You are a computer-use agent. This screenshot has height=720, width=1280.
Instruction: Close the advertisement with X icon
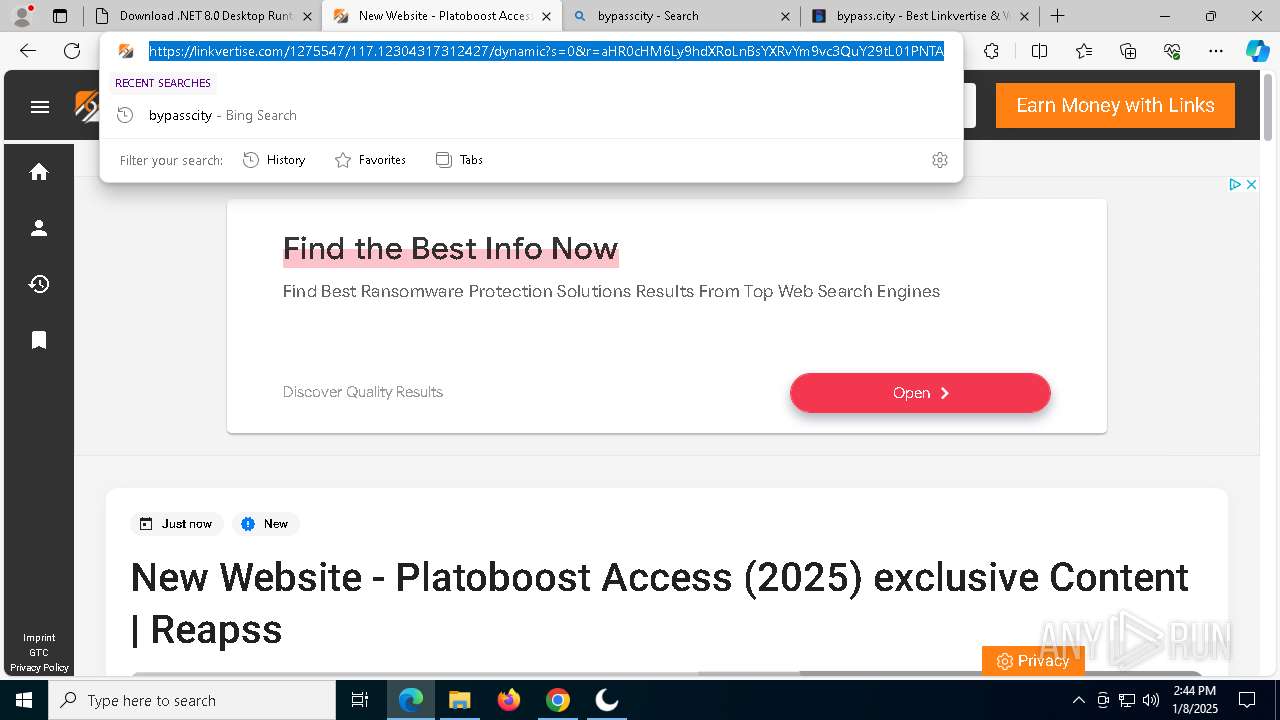[1251, 184]
